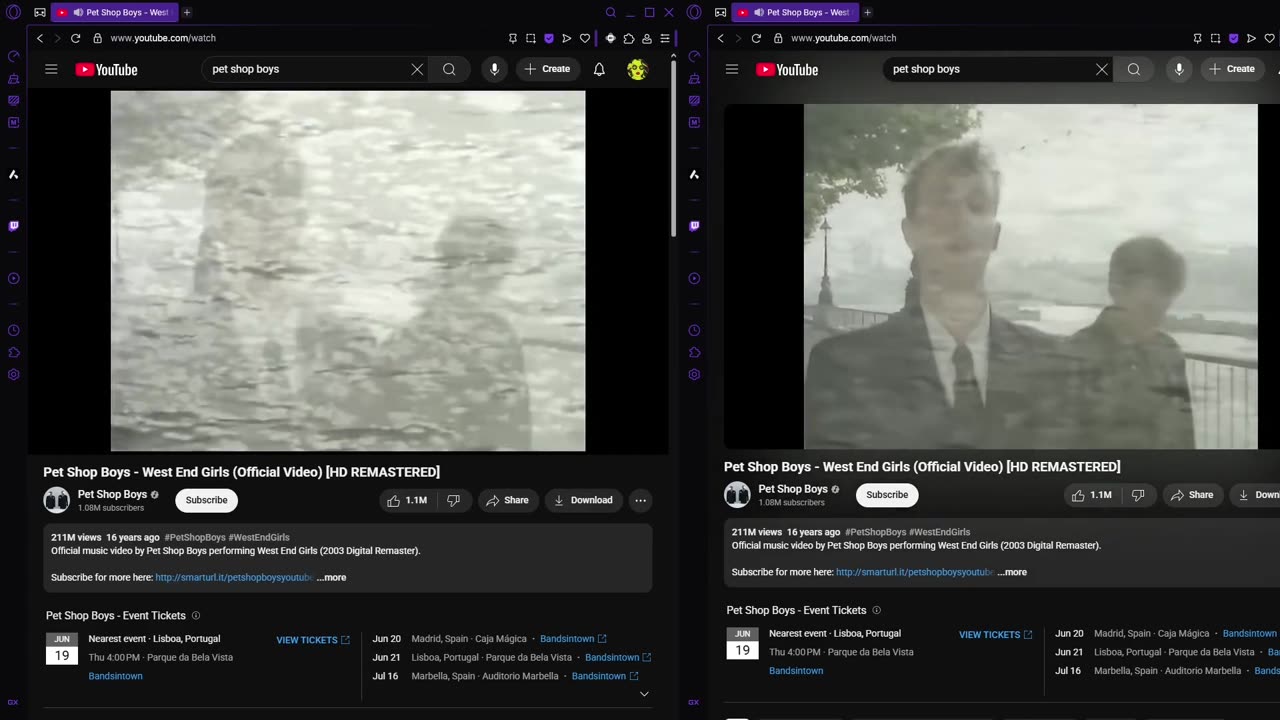1280x720 pixels.
Task: Go back in left window
Action: (40, 38)
